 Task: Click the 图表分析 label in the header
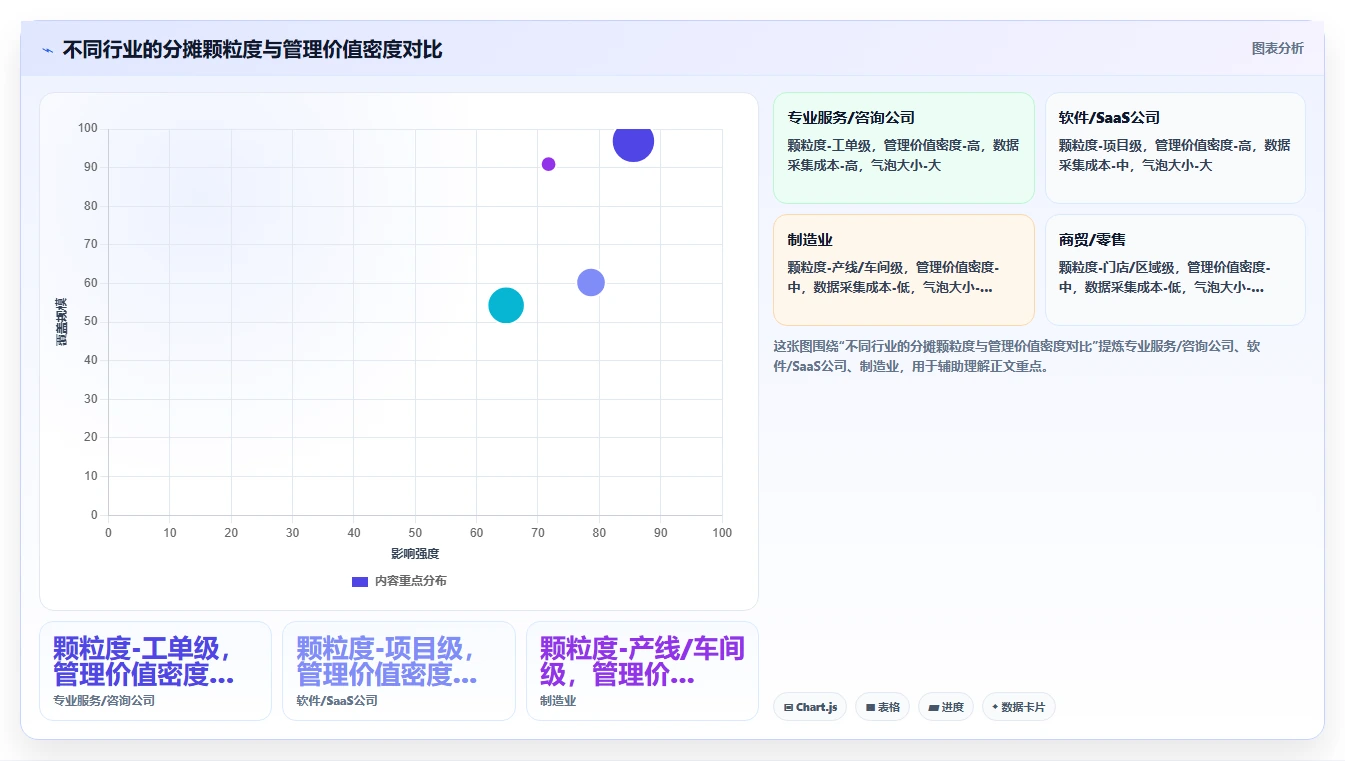[1277, 48]
